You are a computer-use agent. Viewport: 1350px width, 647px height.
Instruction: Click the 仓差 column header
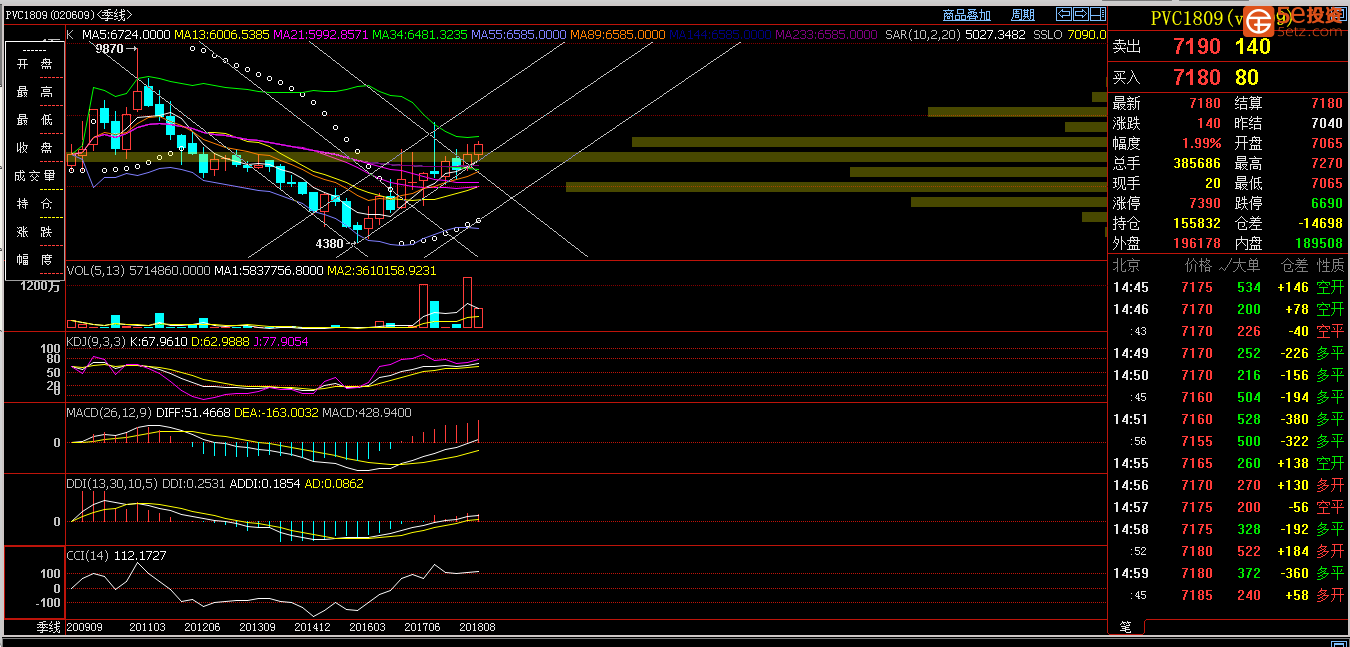[1294, 265]
